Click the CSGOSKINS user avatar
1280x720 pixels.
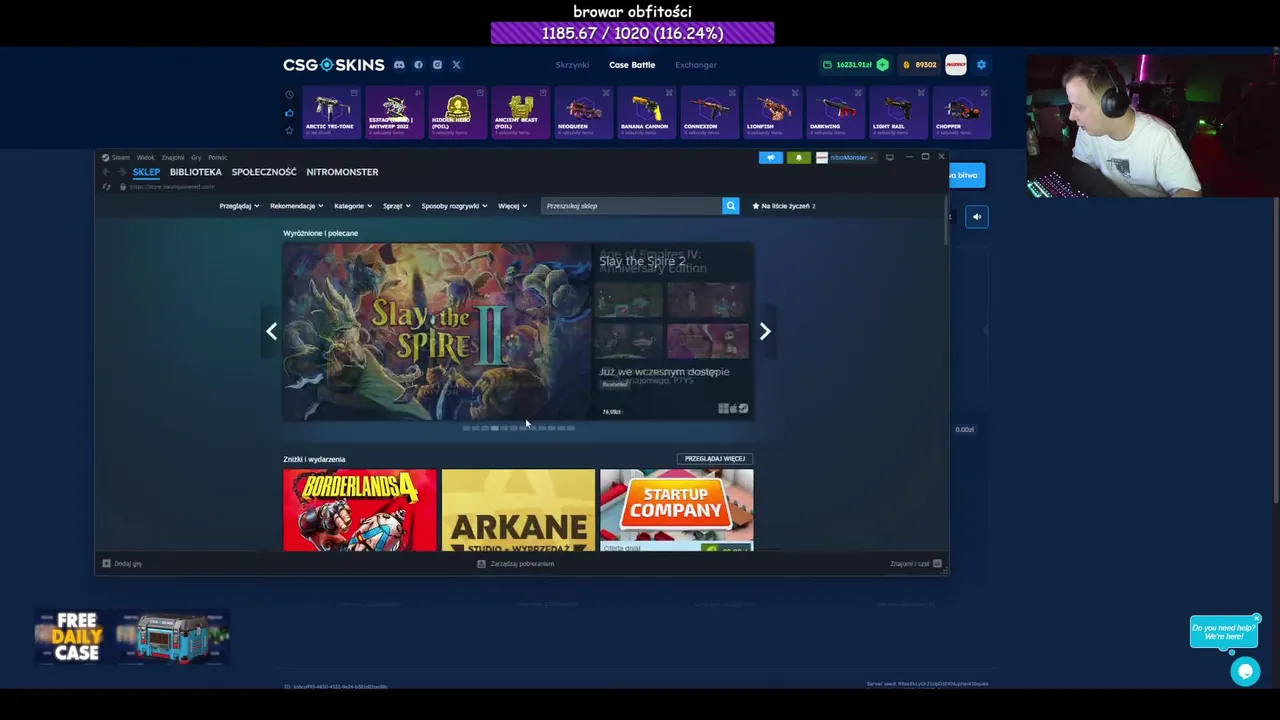tap(956, 65)
